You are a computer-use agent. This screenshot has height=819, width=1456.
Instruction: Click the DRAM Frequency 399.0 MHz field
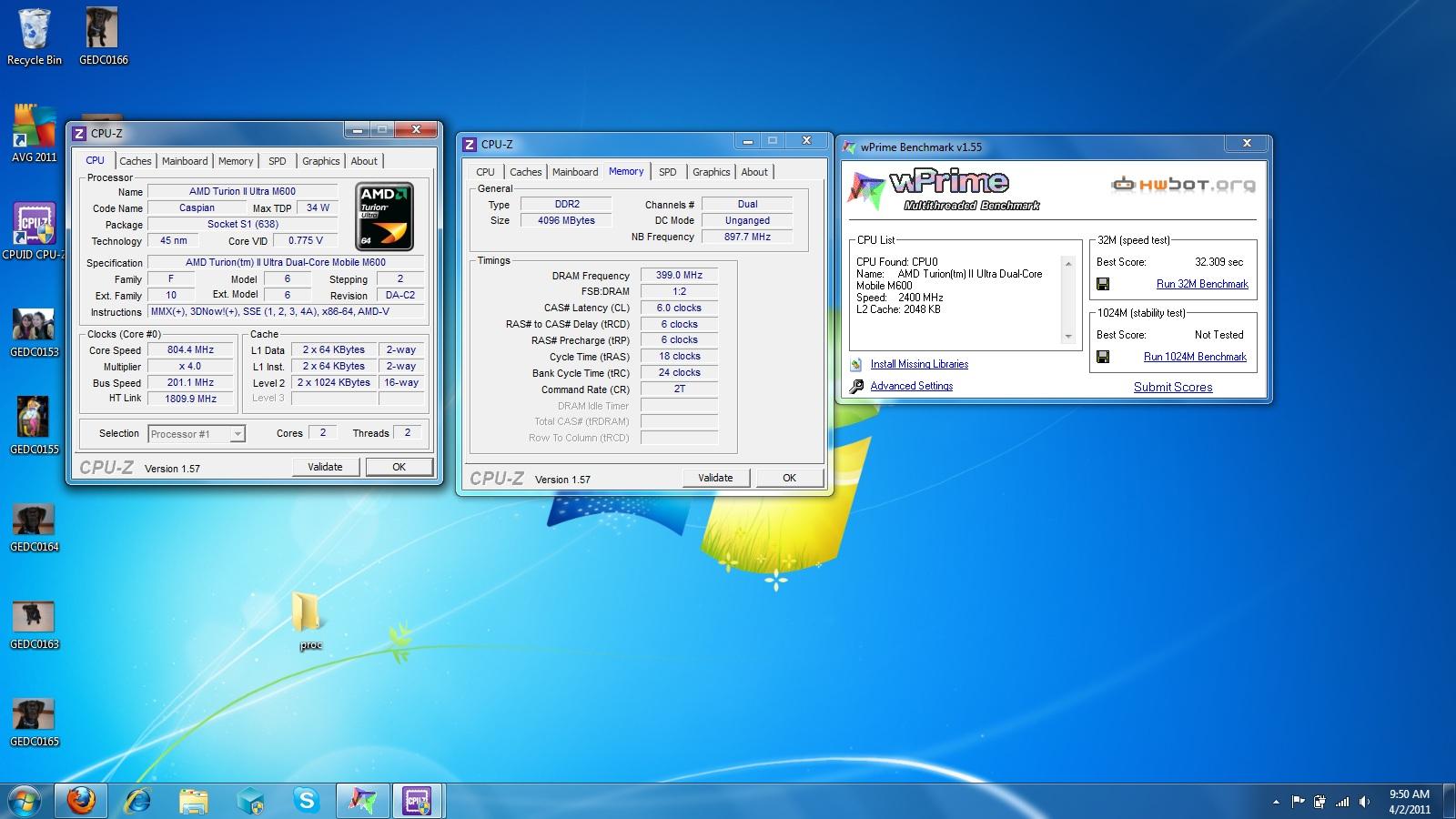click(680, 275)
